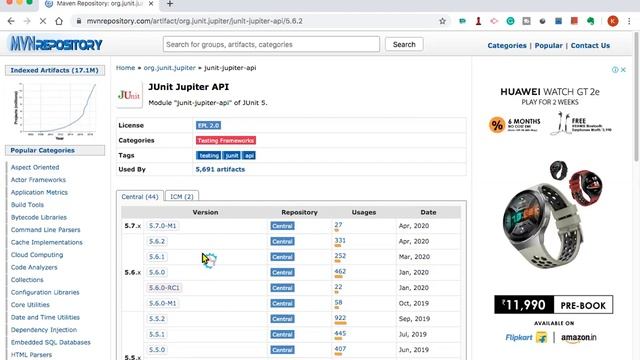Close the Maven Repository tab

[x=151, y=4]
